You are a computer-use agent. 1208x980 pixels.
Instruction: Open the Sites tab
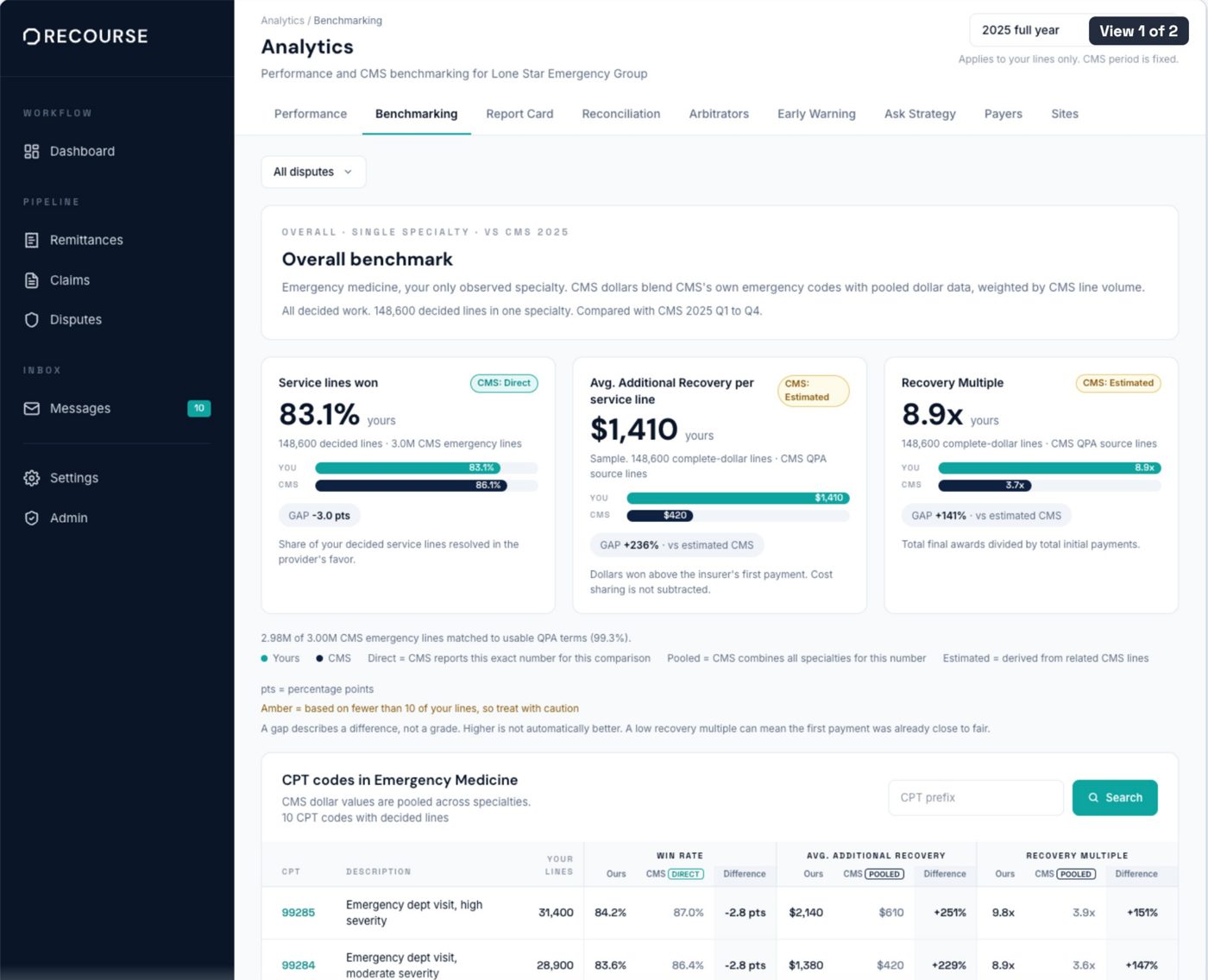coord(1065,114)
